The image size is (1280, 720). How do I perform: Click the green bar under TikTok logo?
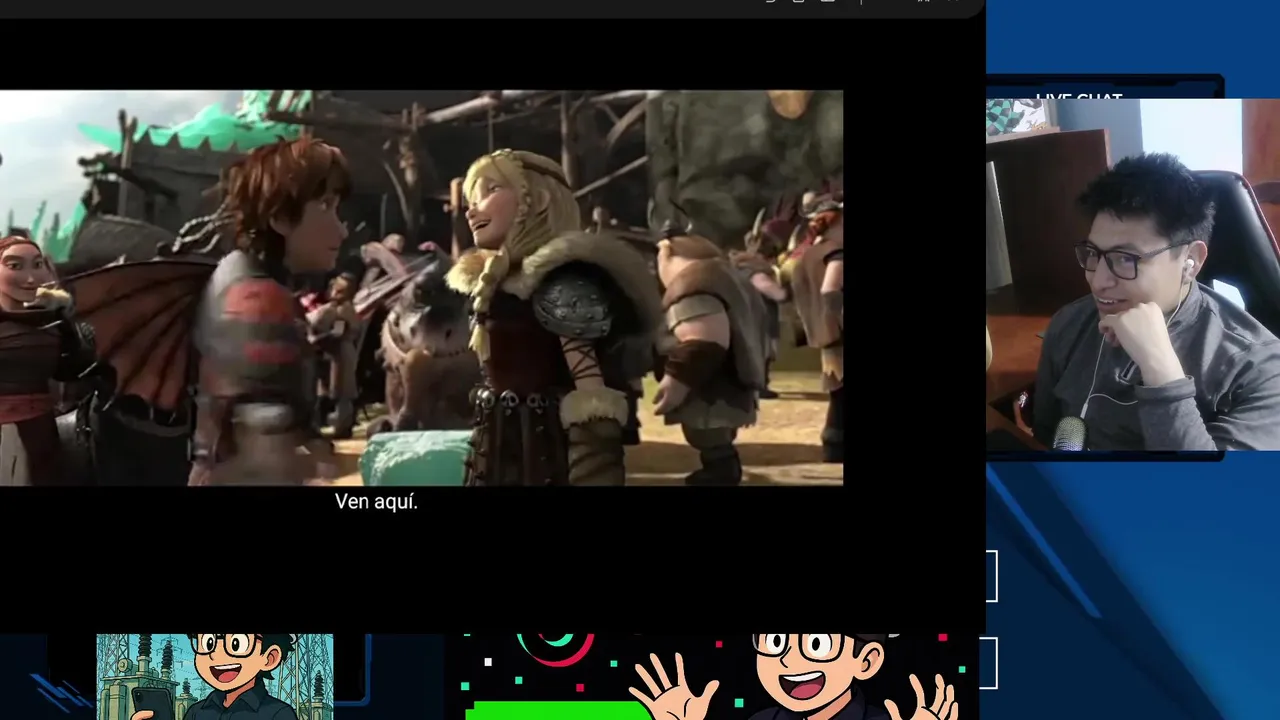tap(559, 710)
